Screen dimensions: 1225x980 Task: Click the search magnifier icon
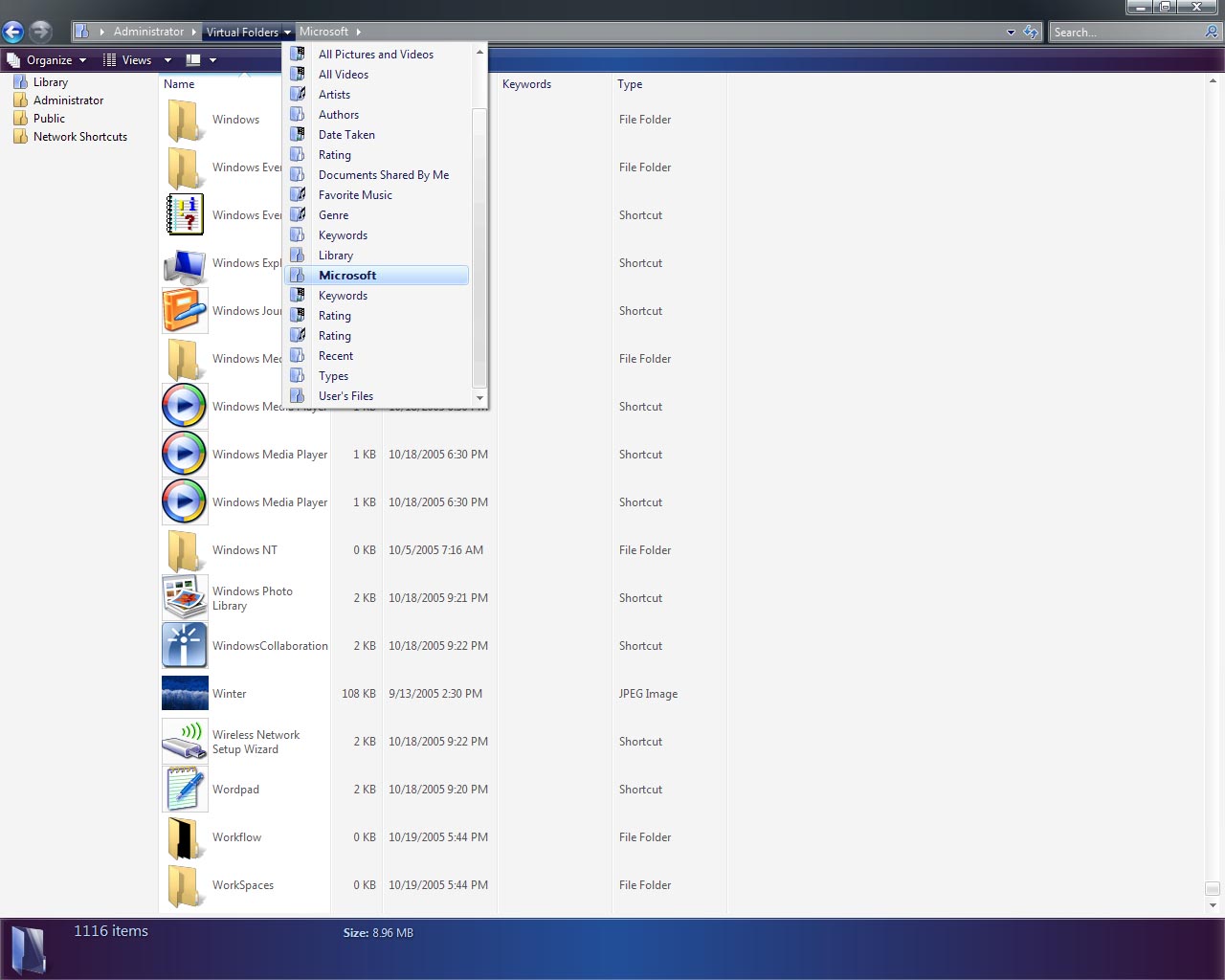pyautogui.click(x=1212, y=32)
